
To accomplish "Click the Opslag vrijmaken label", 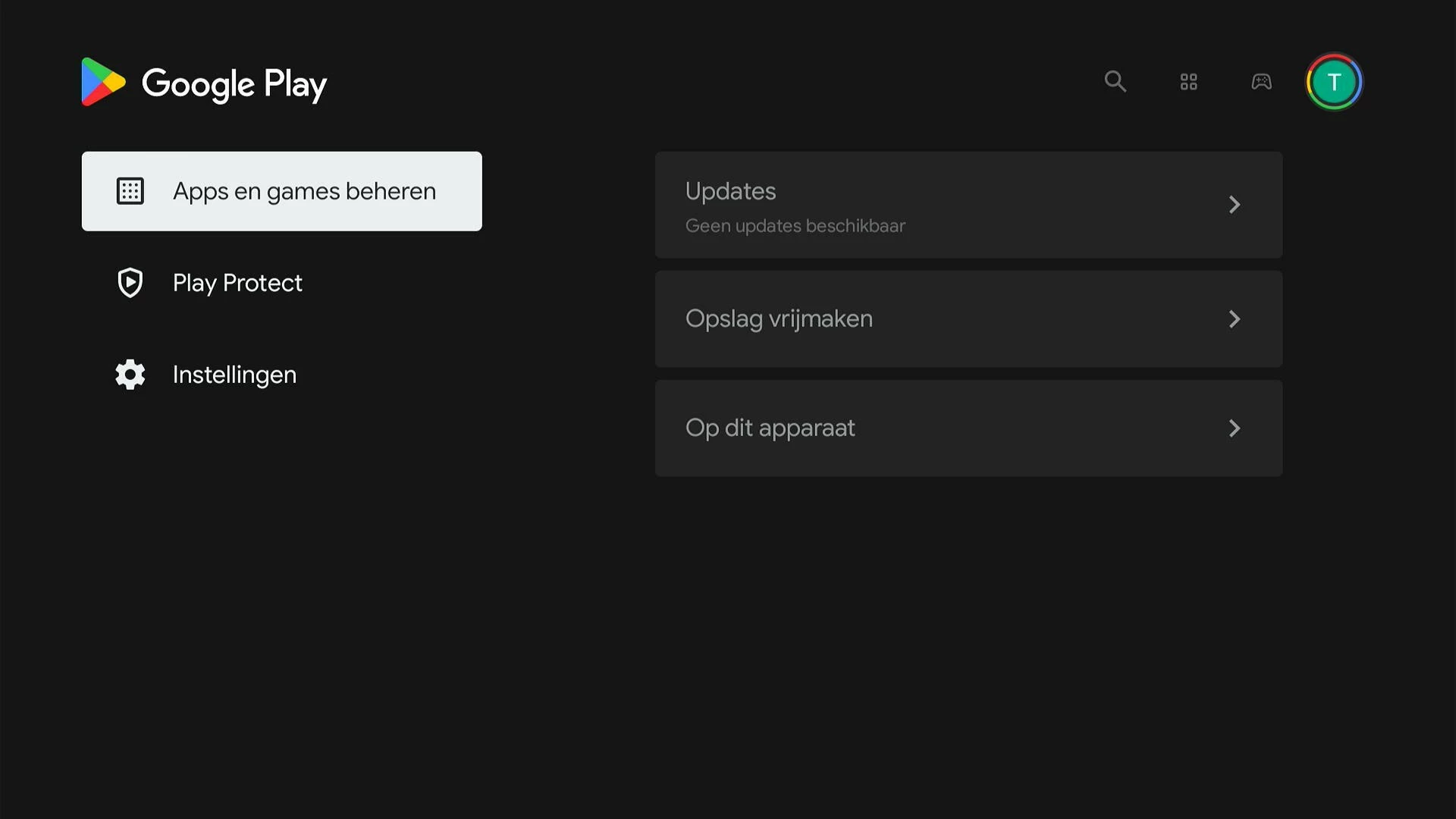I will pos(779,319).
